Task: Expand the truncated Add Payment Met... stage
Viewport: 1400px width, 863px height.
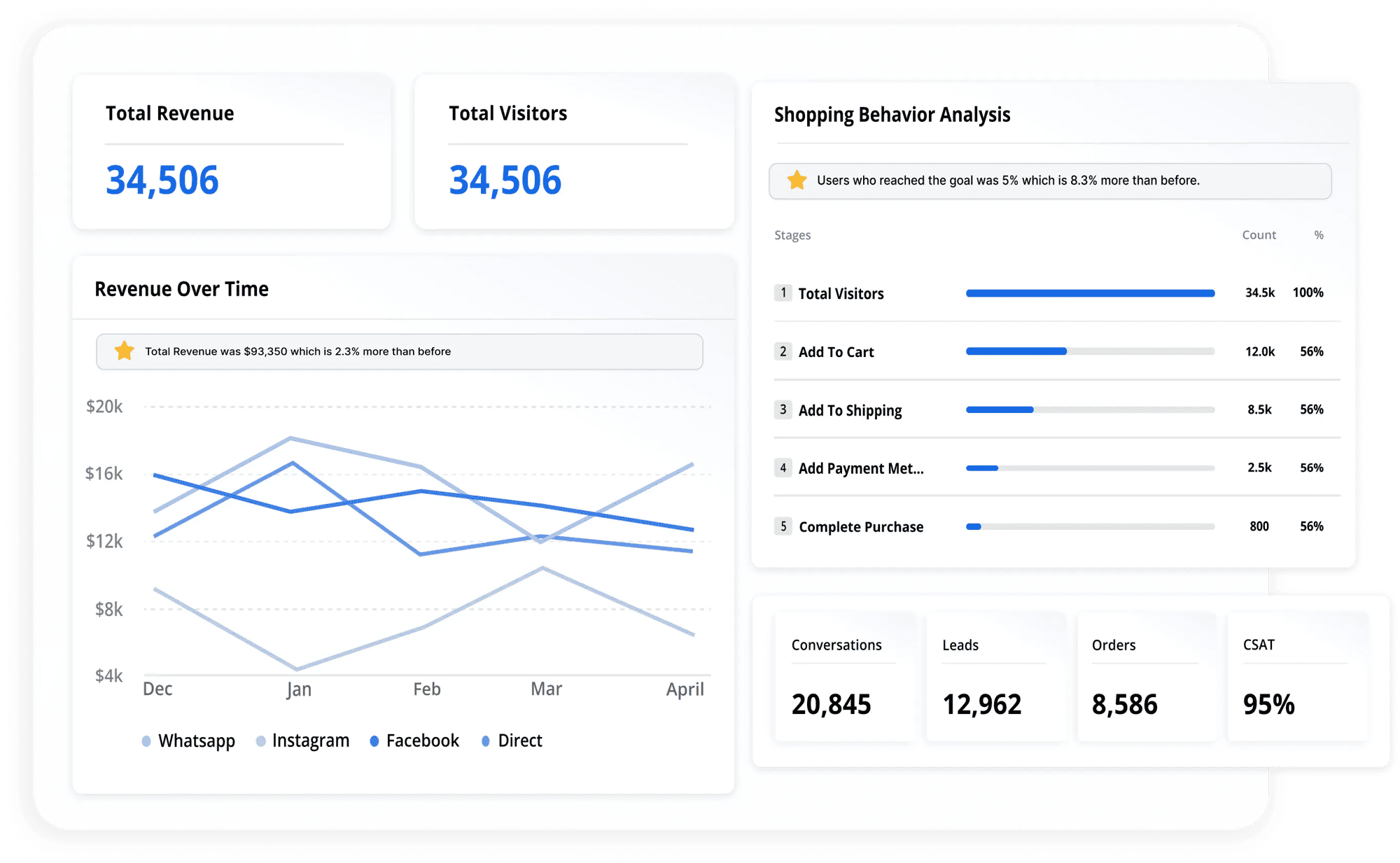Action: point(861,468)
